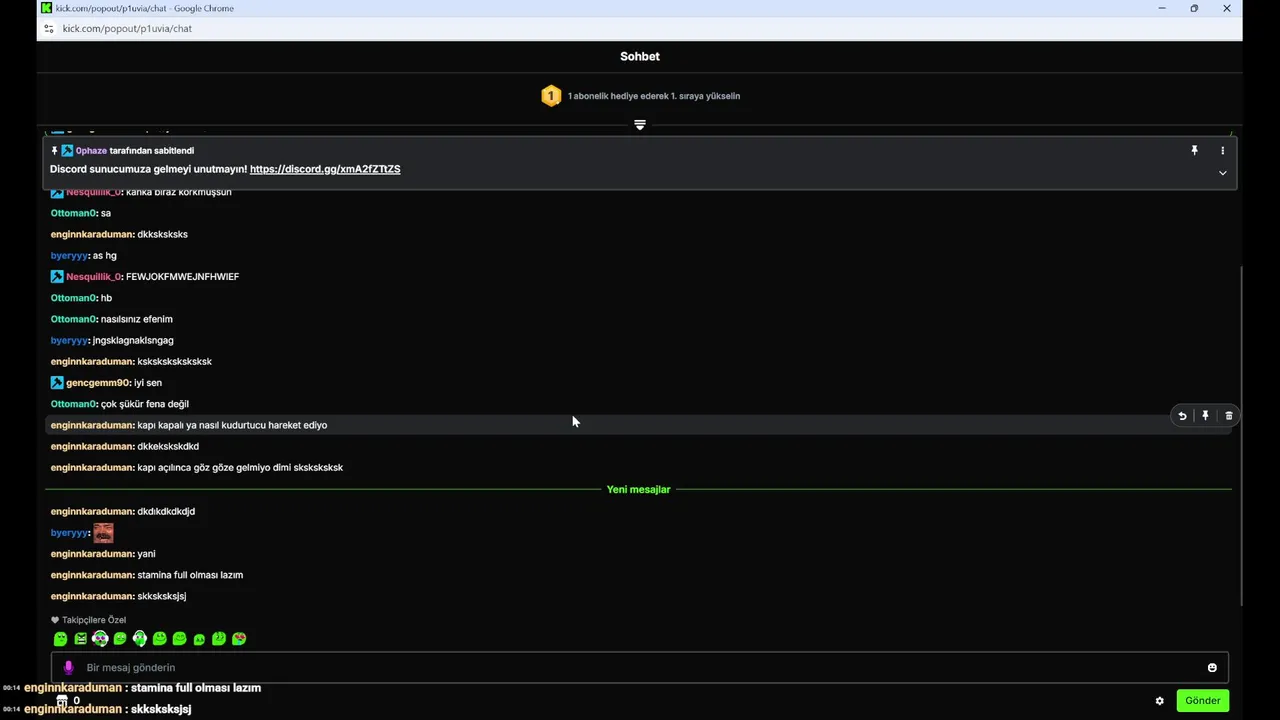Click the pin icon before 0phaze

point(55,150)
